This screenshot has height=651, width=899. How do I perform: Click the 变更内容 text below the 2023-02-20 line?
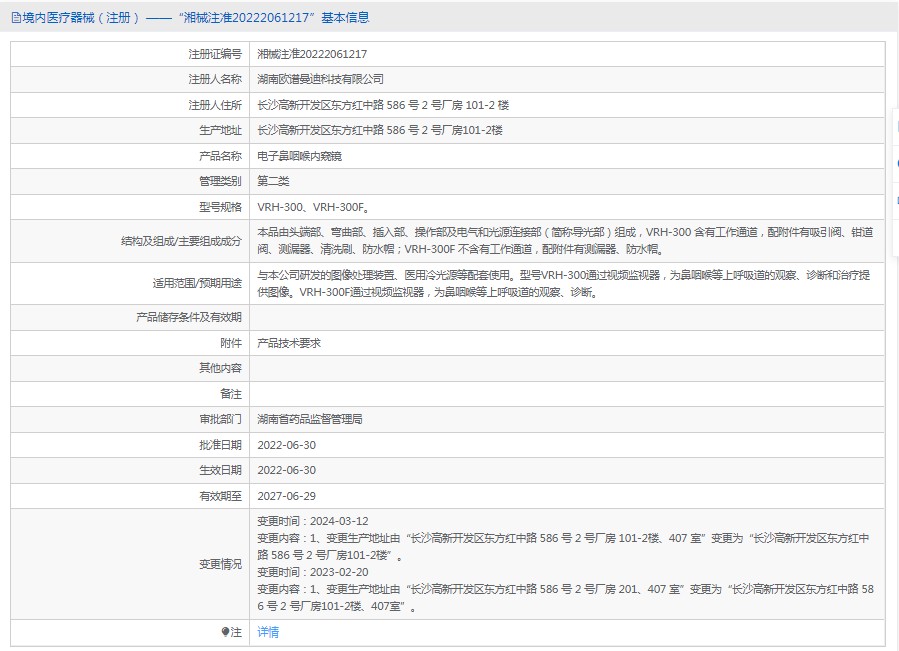click(x=566, y=598)
